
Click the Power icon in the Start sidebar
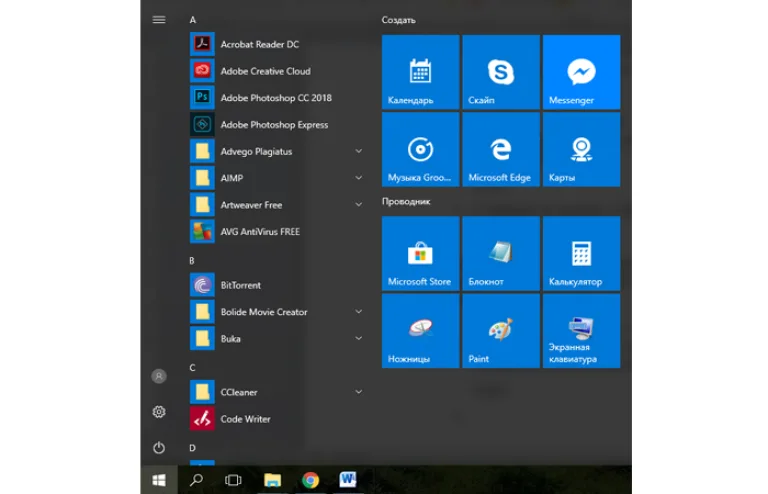pyautogui.click(x=159, y=447)
